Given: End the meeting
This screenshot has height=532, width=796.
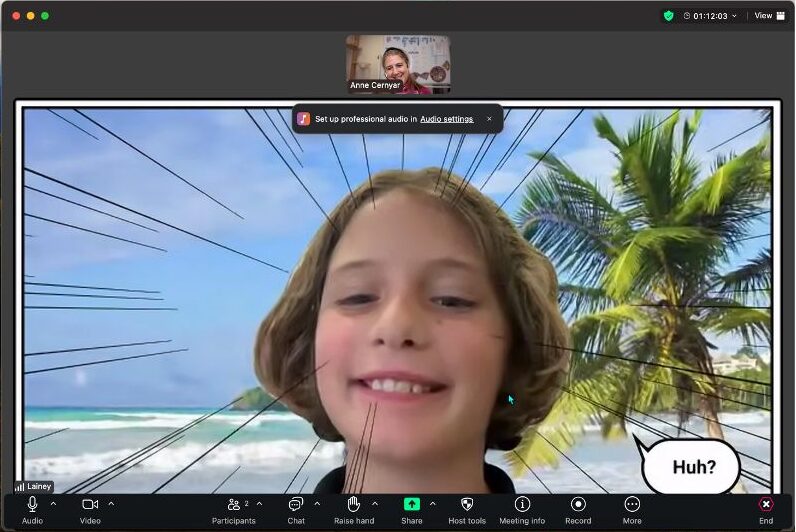Looking at the screenshot, I should pos(766,510).
